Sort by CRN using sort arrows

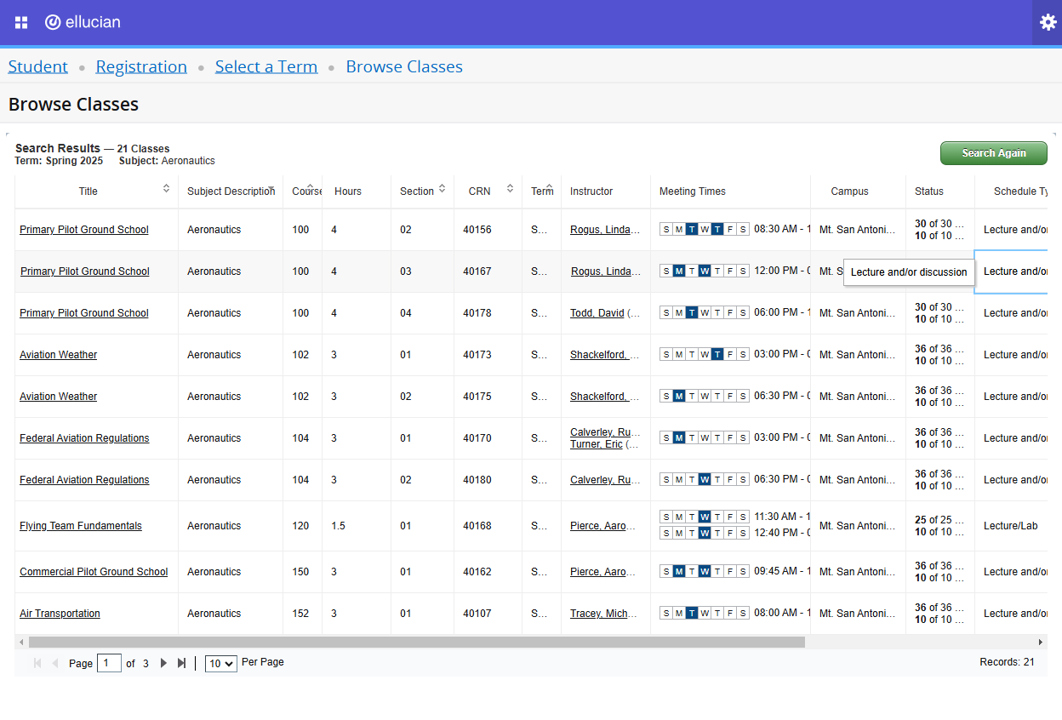coord(510,189)
